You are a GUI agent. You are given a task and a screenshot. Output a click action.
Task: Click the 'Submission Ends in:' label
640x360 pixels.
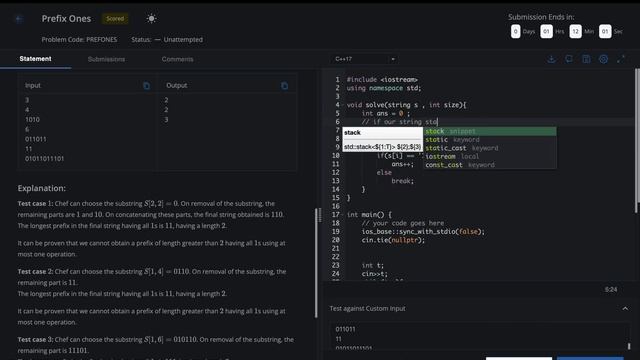[541, 17]
